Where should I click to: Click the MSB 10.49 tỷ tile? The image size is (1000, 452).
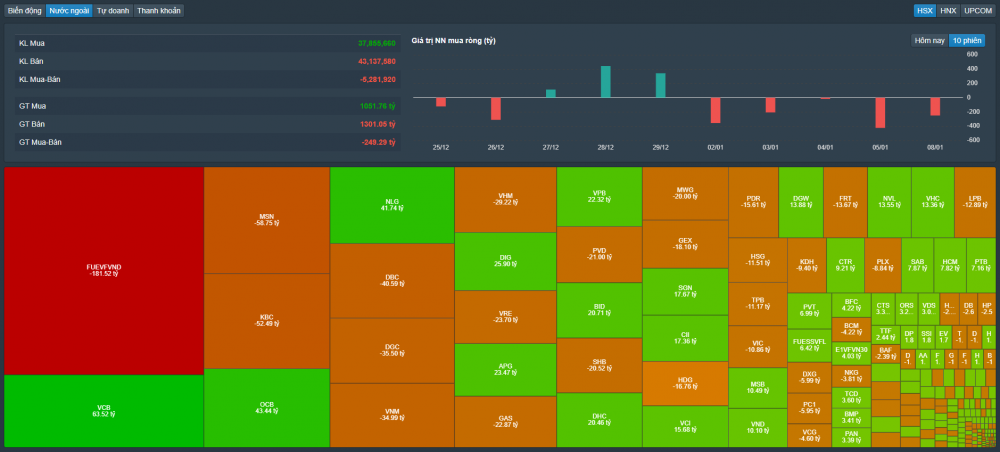tap(758, 388)
